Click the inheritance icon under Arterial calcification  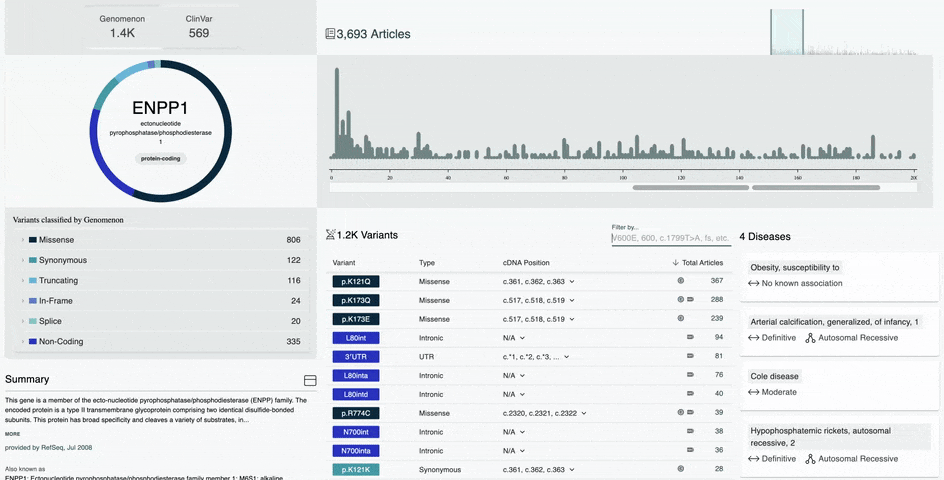pos(810,338)
